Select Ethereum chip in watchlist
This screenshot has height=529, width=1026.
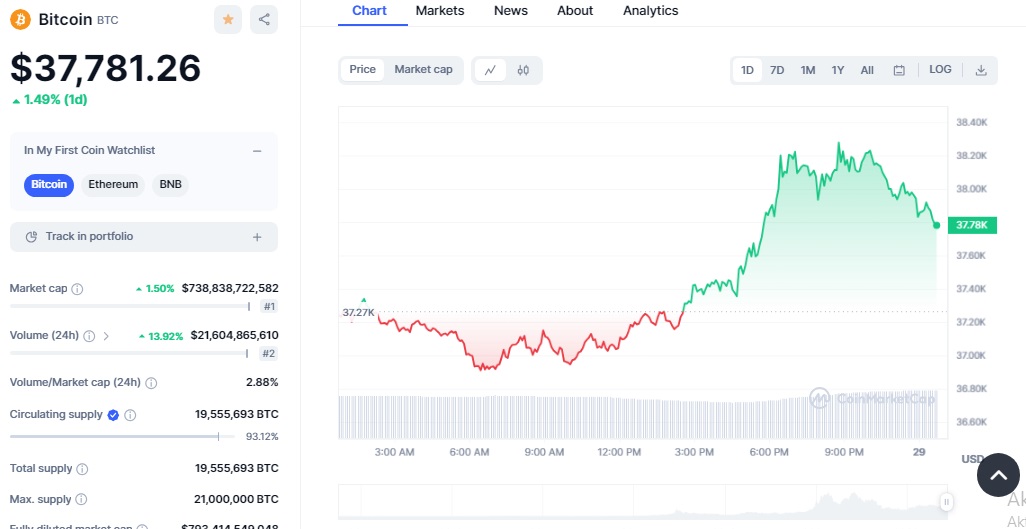(113, 185)
